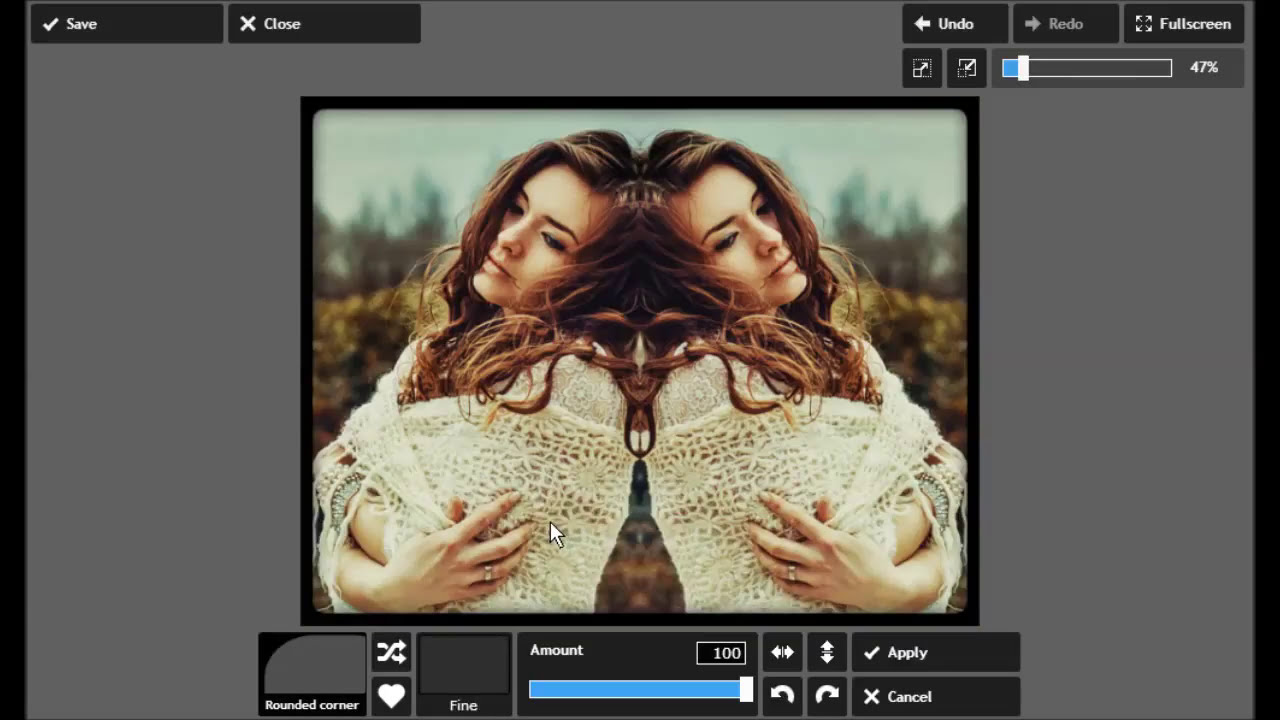Click the Redo button
1280x720 pixels.
(x=1065, y=24)
